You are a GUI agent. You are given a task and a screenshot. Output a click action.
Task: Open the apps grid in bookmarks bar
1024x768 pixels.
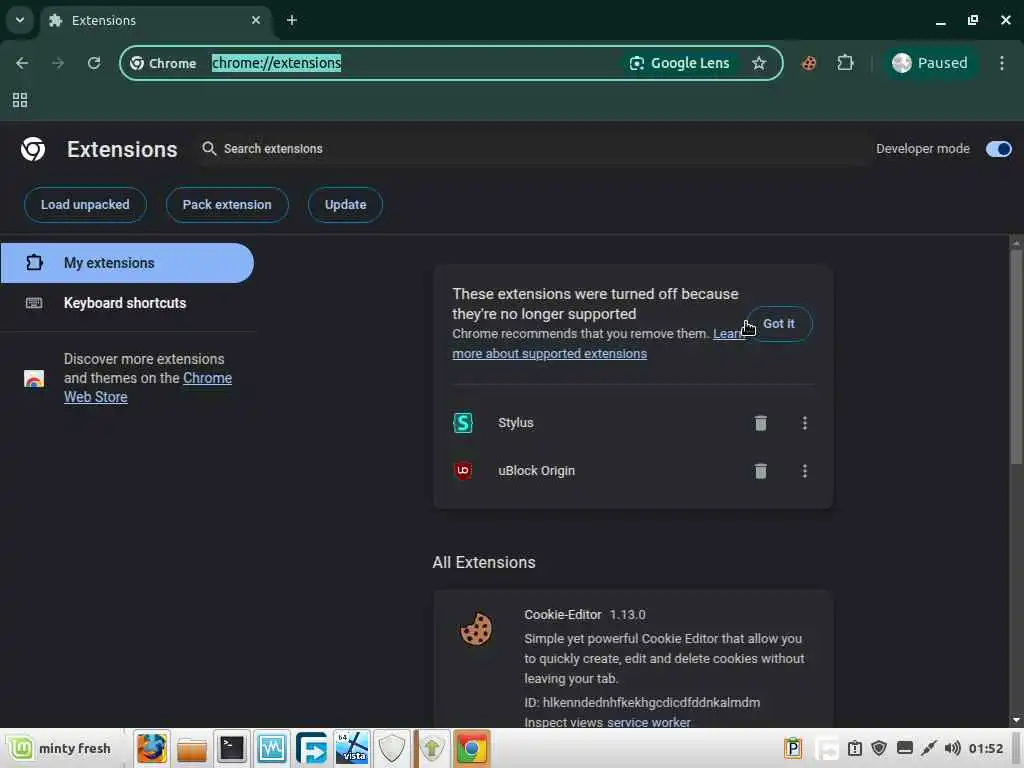pyautogui.click(x=20, y=100)
